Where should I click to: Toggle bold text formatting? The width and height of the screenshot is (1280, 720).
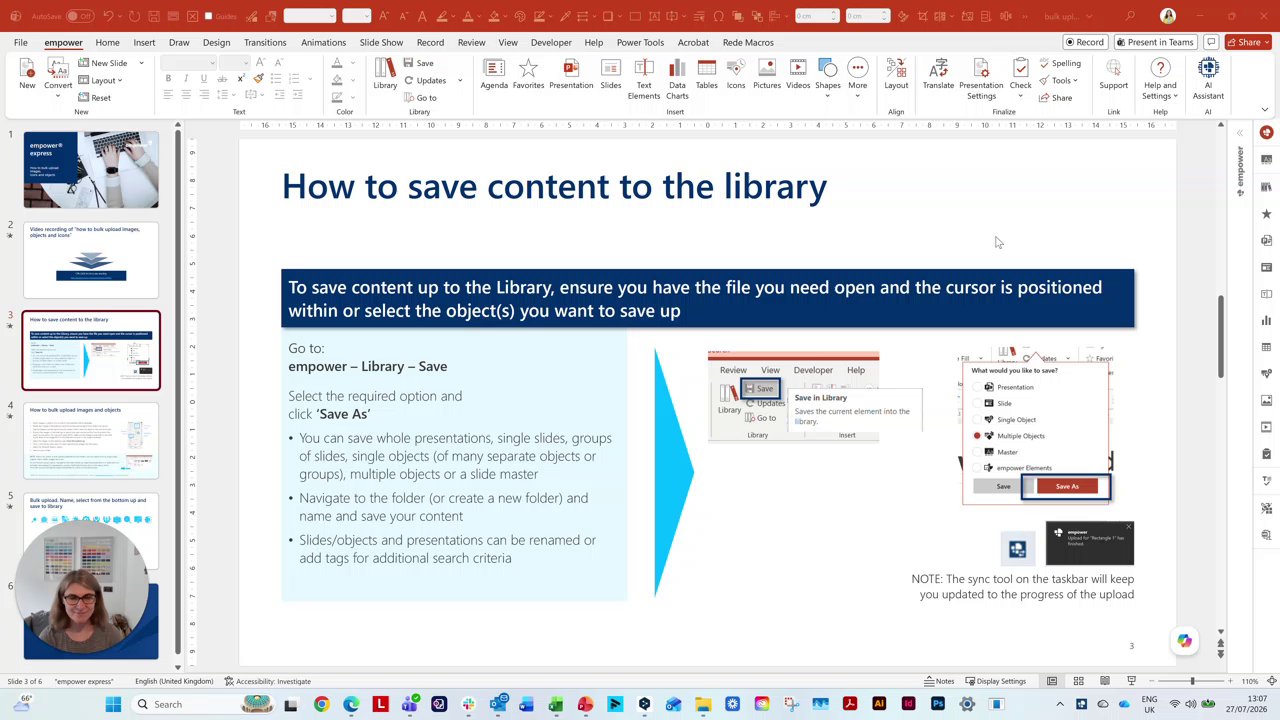tap(168, 79)
